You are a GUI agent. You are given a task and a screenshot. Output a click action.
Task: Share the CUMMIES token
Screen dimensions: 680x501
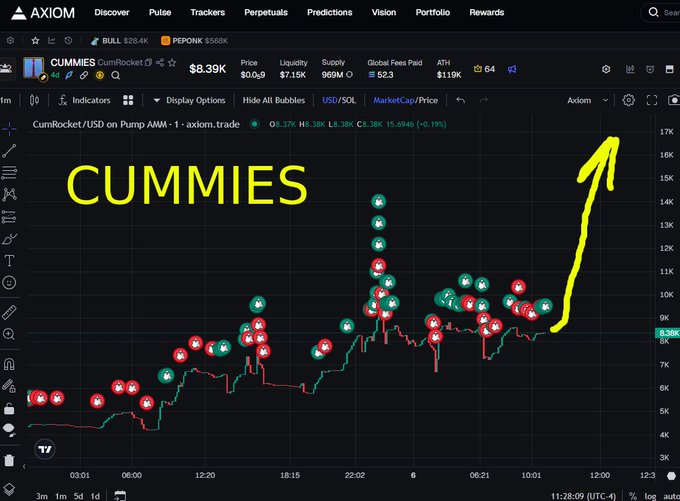pos(160,62)
